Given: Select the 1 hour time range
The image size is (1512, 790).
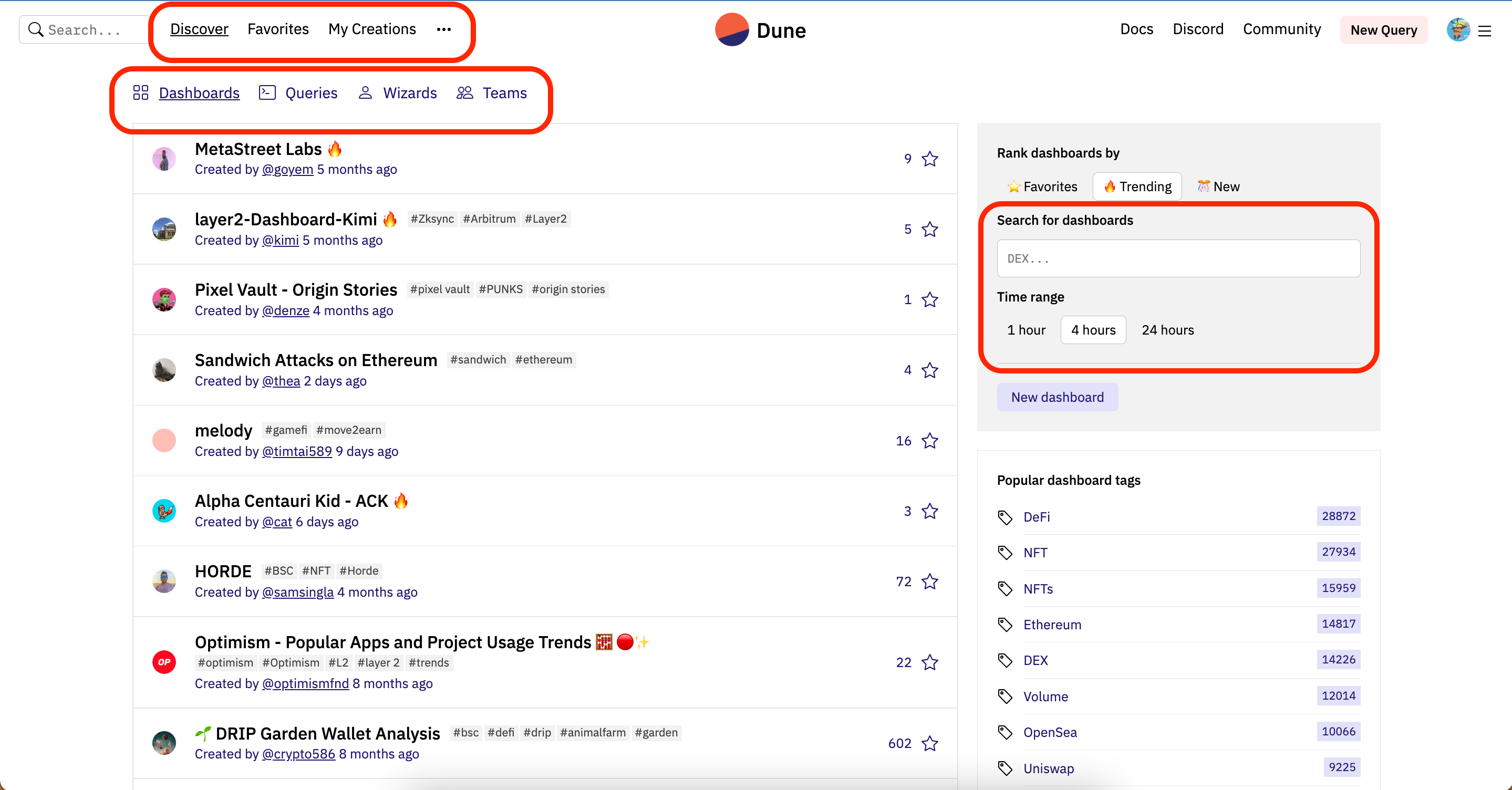Looking at the screenshot, I should pyautogui.click(x=1026, y=330).
